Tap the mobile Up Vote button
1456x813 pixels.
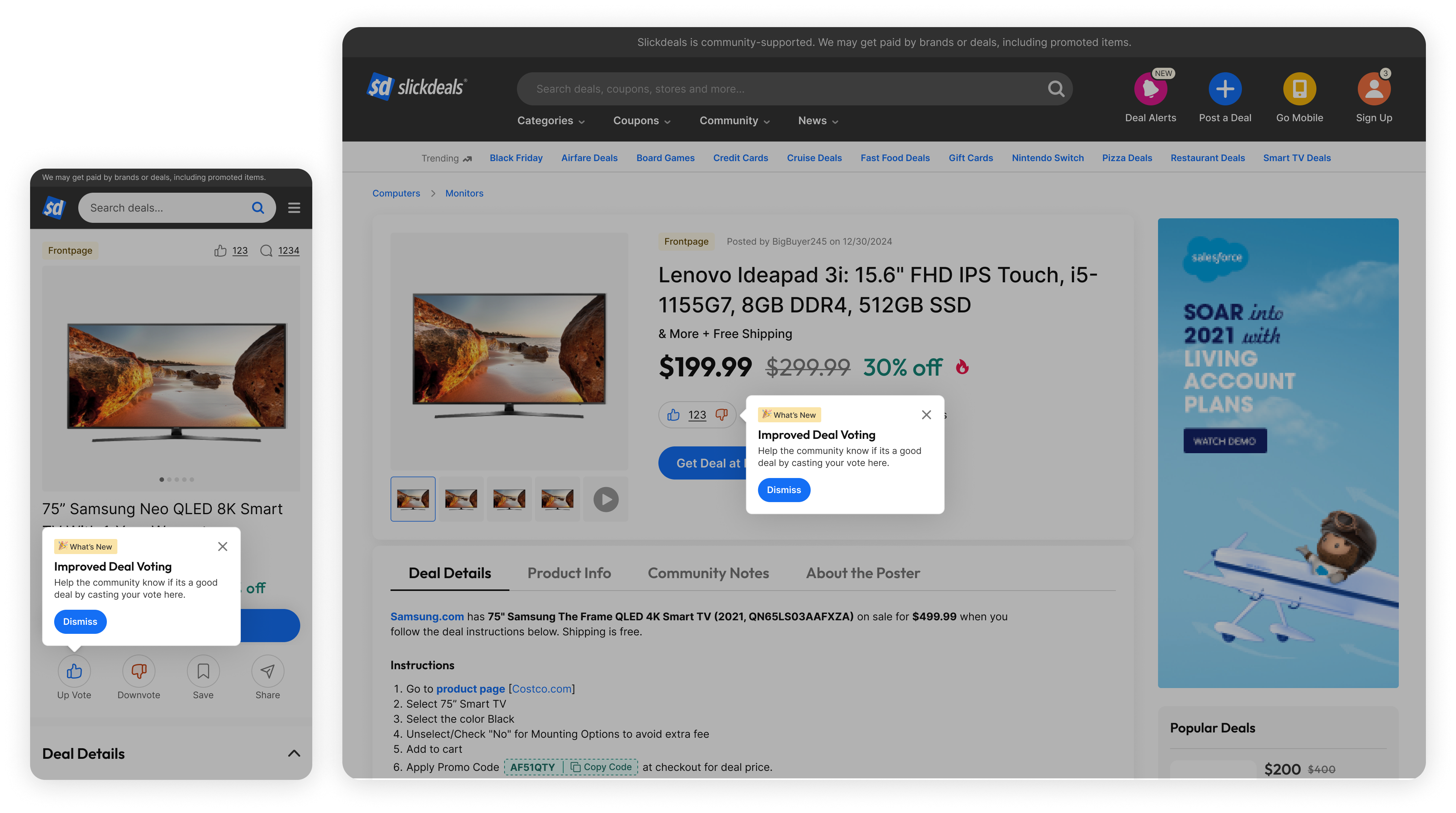coord(74,671)
